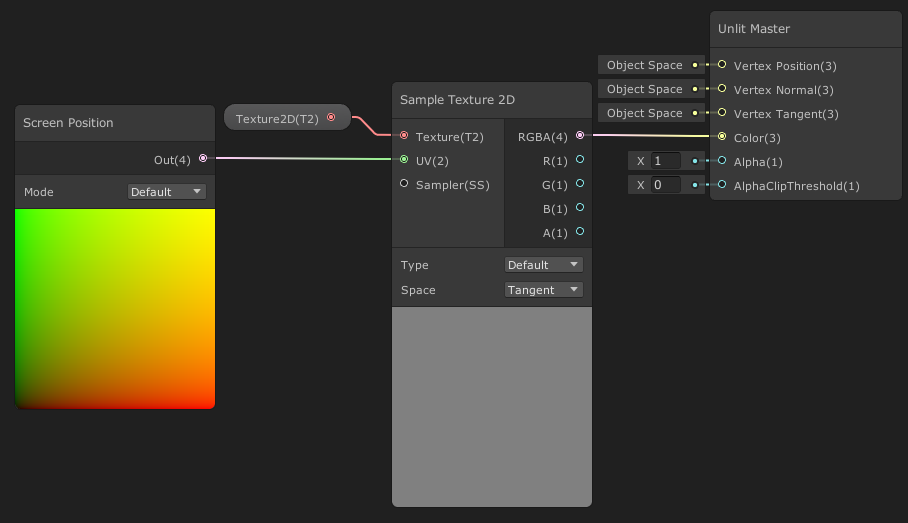Select the RGBA(4) output port
This screenshot has height=523, width=908.
click(580, 135)
